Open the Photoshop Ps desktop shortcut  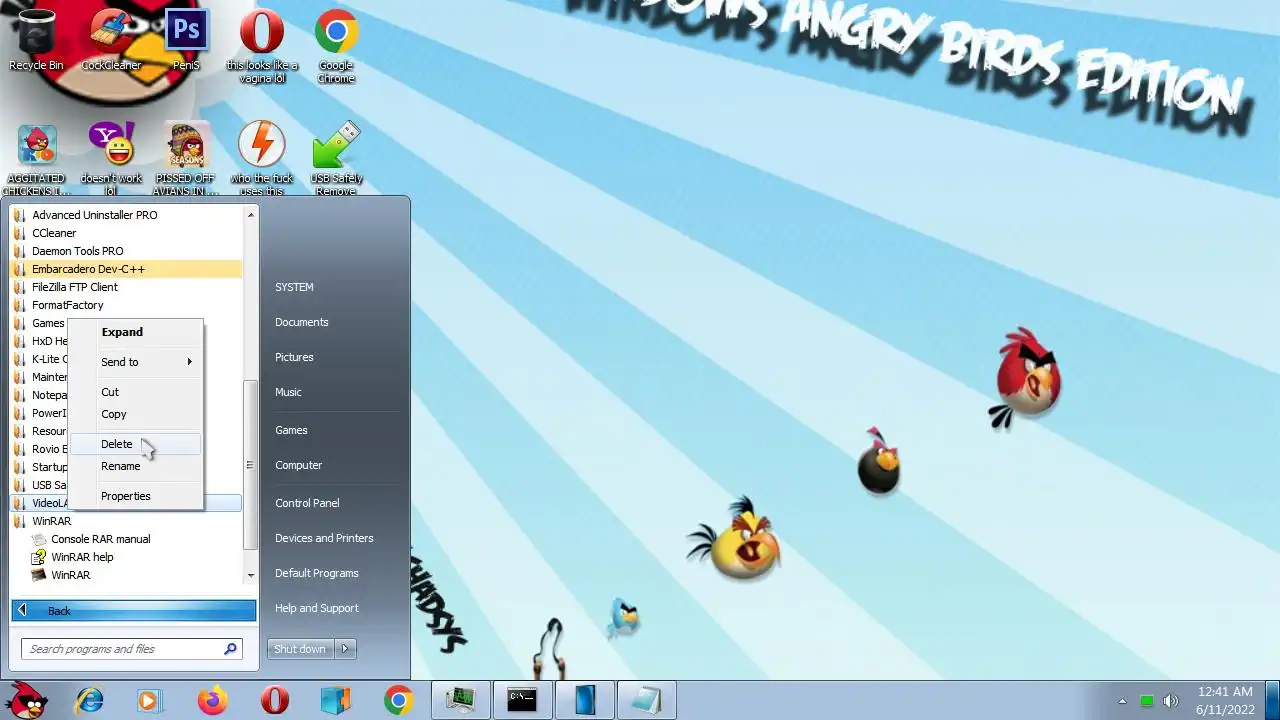point(186,40)
